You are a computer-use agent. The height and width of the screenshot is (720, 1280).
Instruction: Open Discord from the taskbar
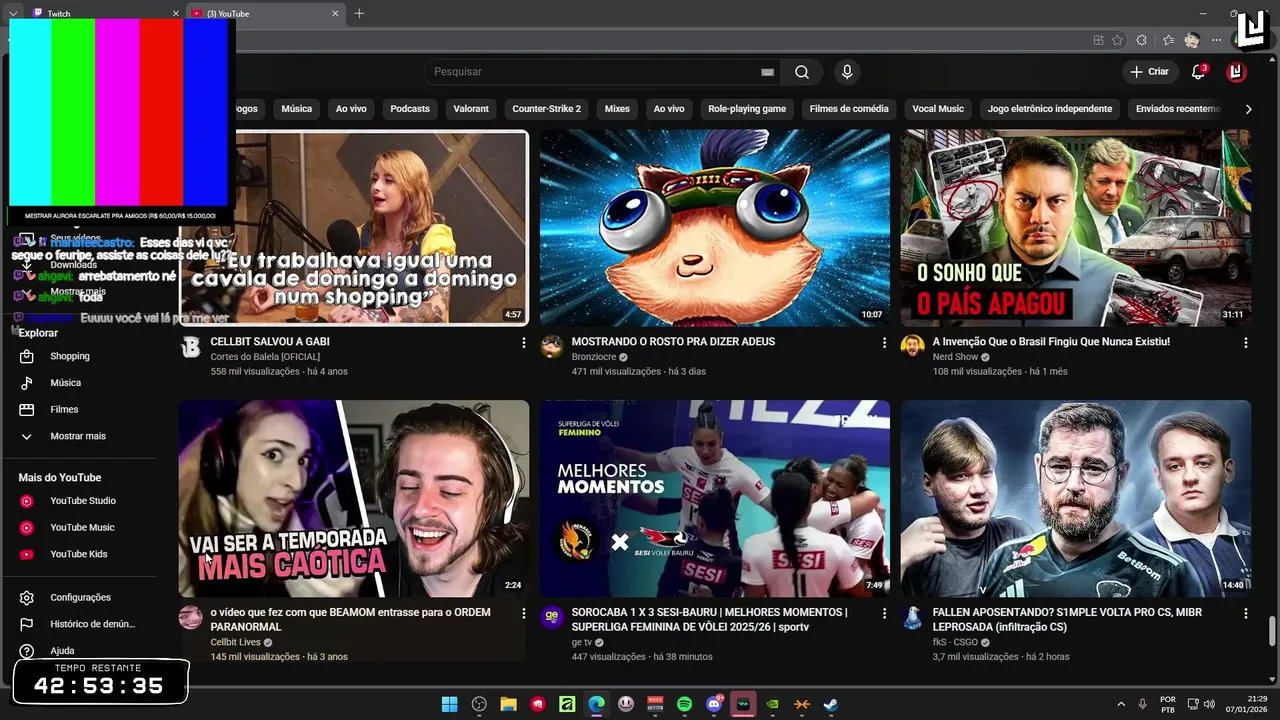[714, 704]
